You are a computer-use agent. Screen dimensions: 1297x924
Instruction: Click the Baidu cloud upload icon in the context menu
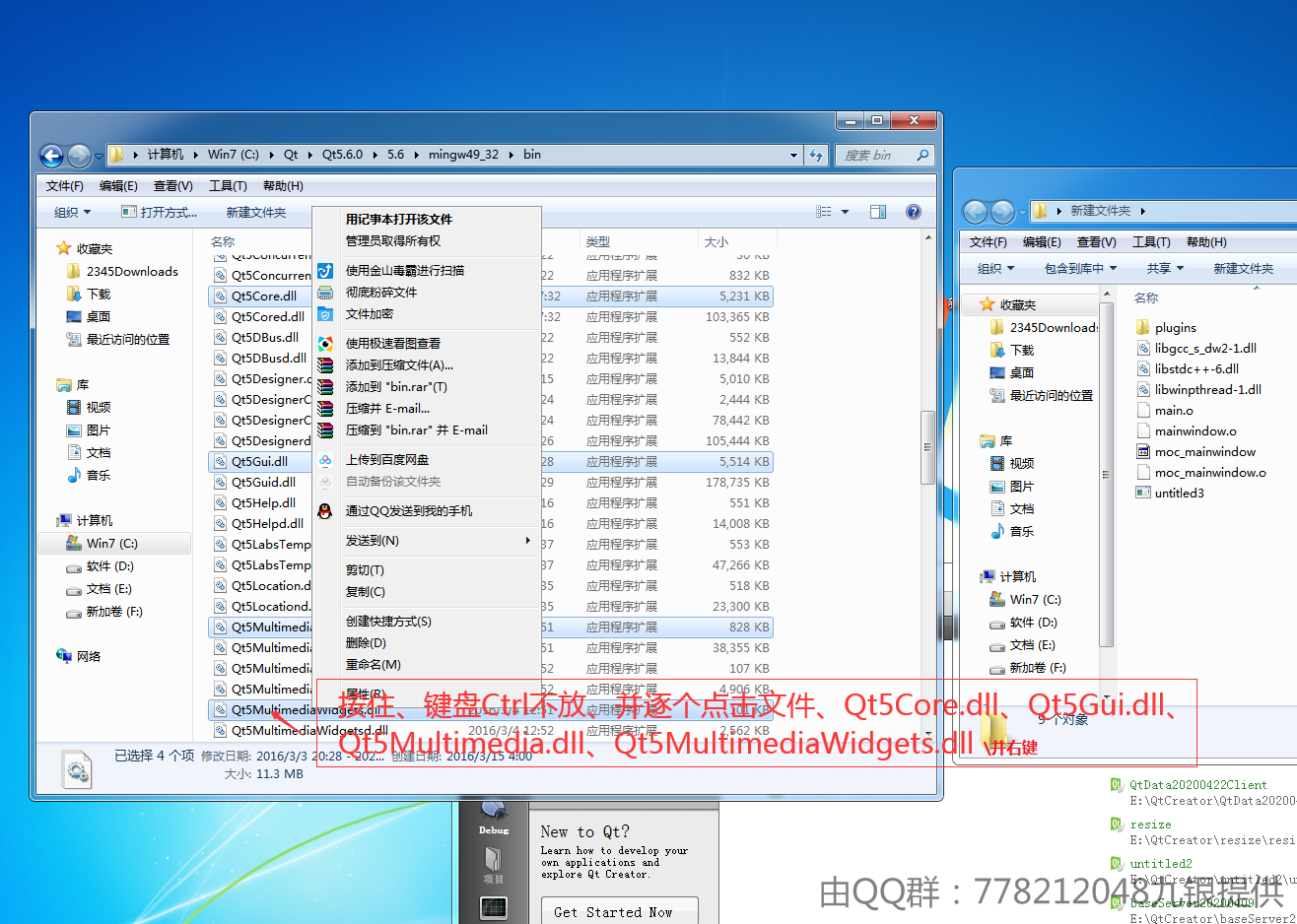[x=325, y=460]
